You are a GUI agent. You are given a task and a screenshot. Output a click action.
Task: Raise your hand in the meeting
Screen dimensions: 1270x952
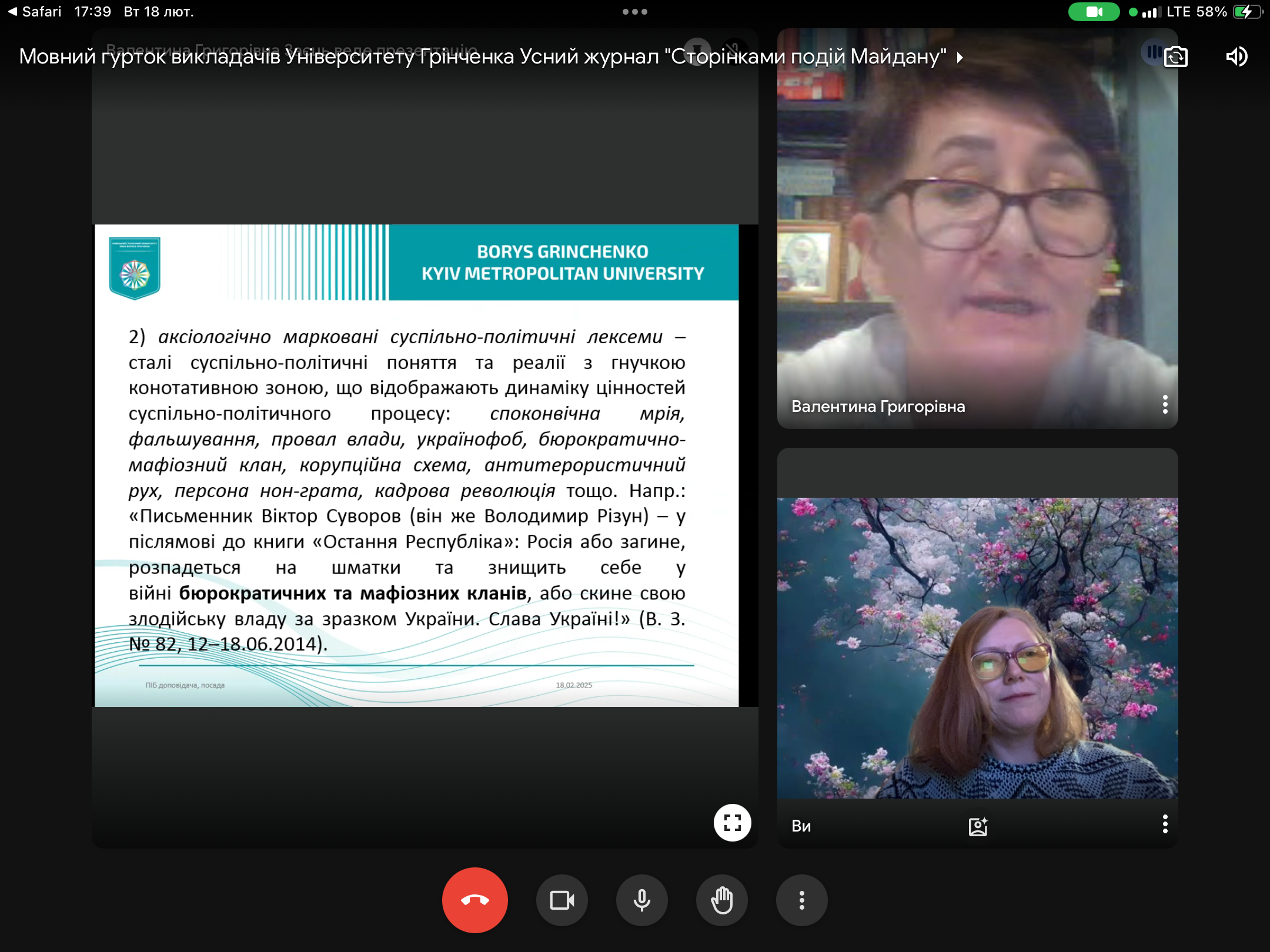[721, 900]
